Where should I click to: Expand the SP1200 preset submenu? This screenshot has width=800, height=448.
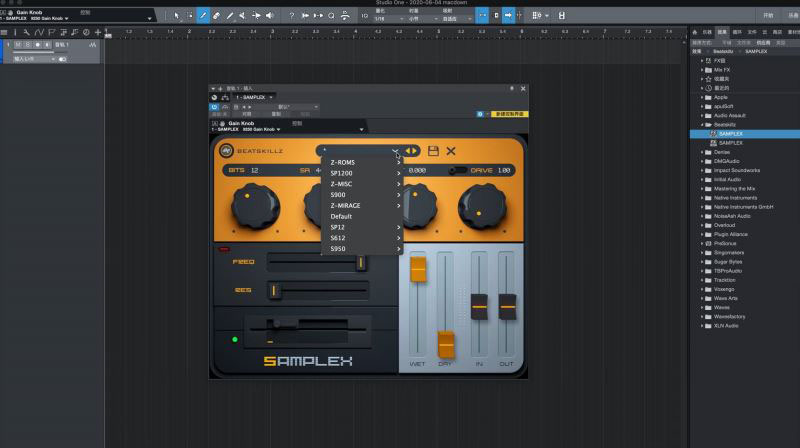point(362,173)
